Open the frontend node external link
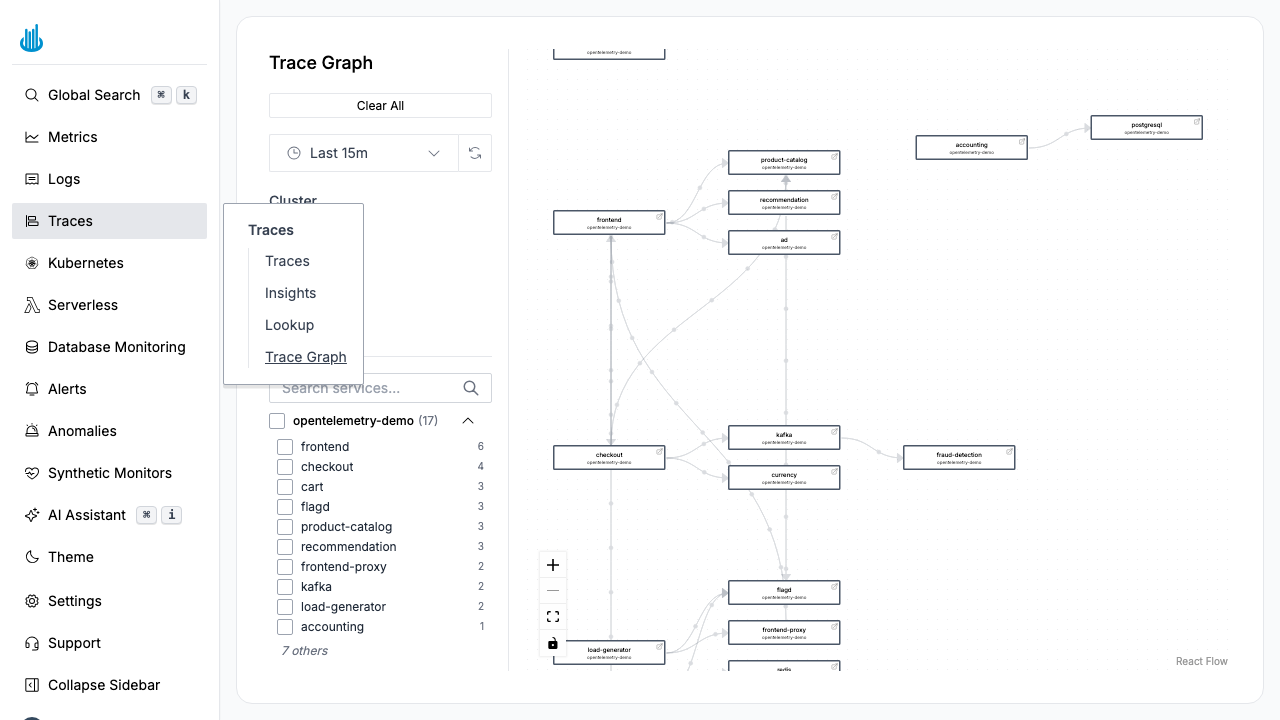Screen dimensions: 1280x720 click(659, 217)
